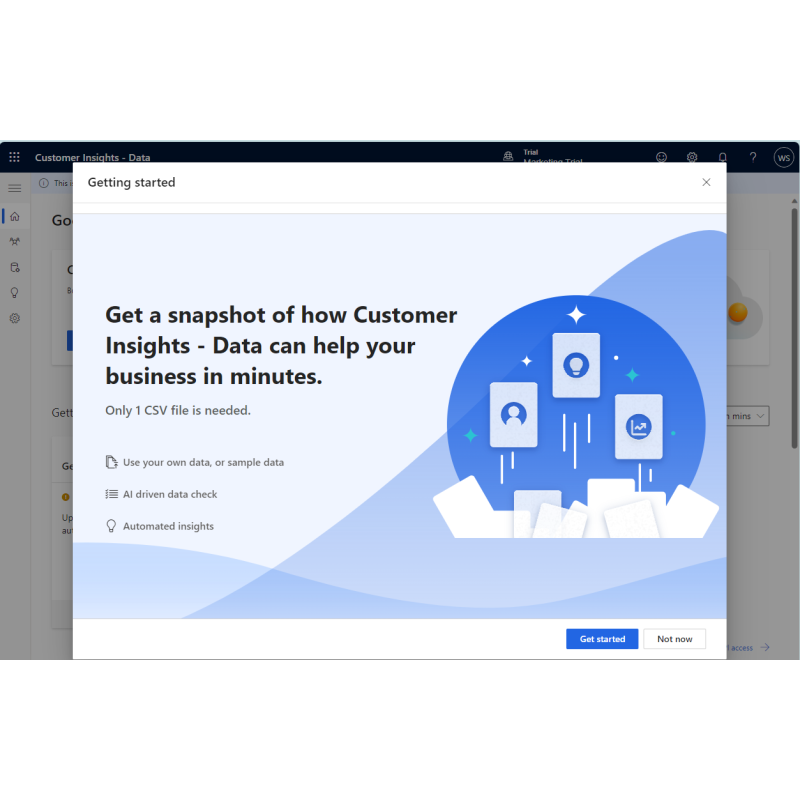Open the Data sidebar icon
This screenshot has width=800, height=800.
click(15, 267)
